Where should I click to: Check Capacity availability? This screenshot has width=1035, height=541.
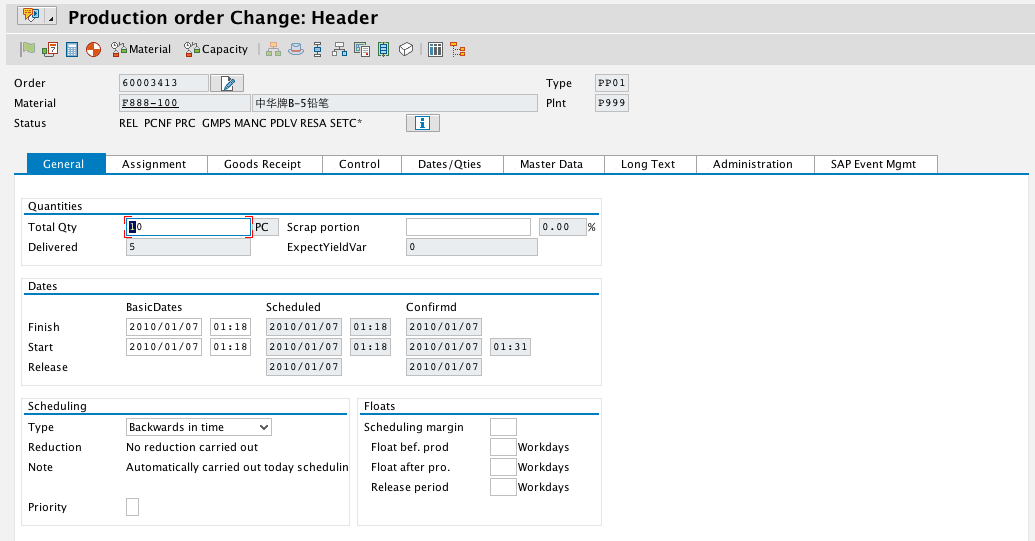pyautogui.click(x=216, y=49)
